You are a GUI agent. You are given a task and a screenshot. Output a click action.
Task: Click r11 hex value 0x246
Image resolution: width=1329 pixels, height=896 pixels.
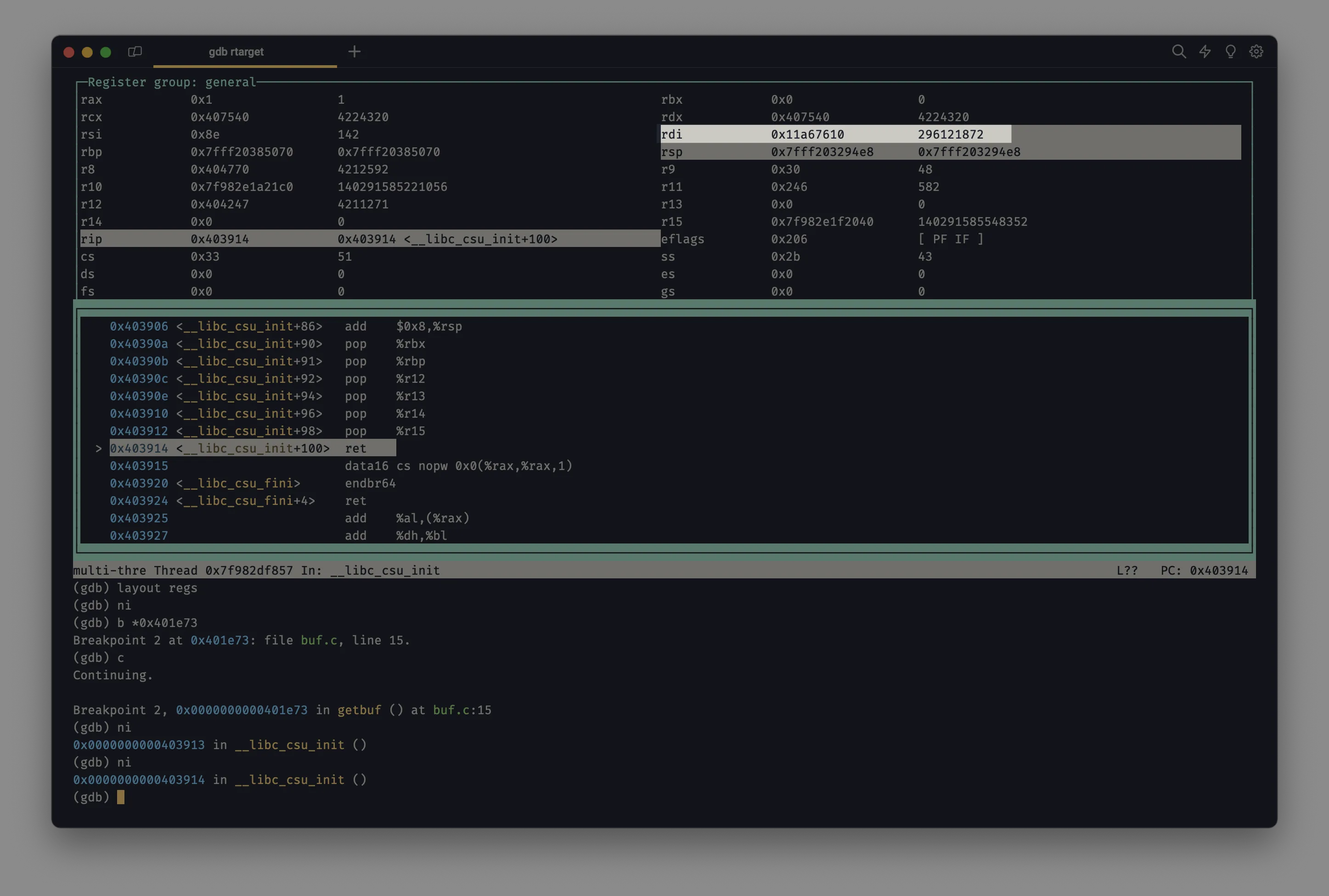click(x=789, y=187)
